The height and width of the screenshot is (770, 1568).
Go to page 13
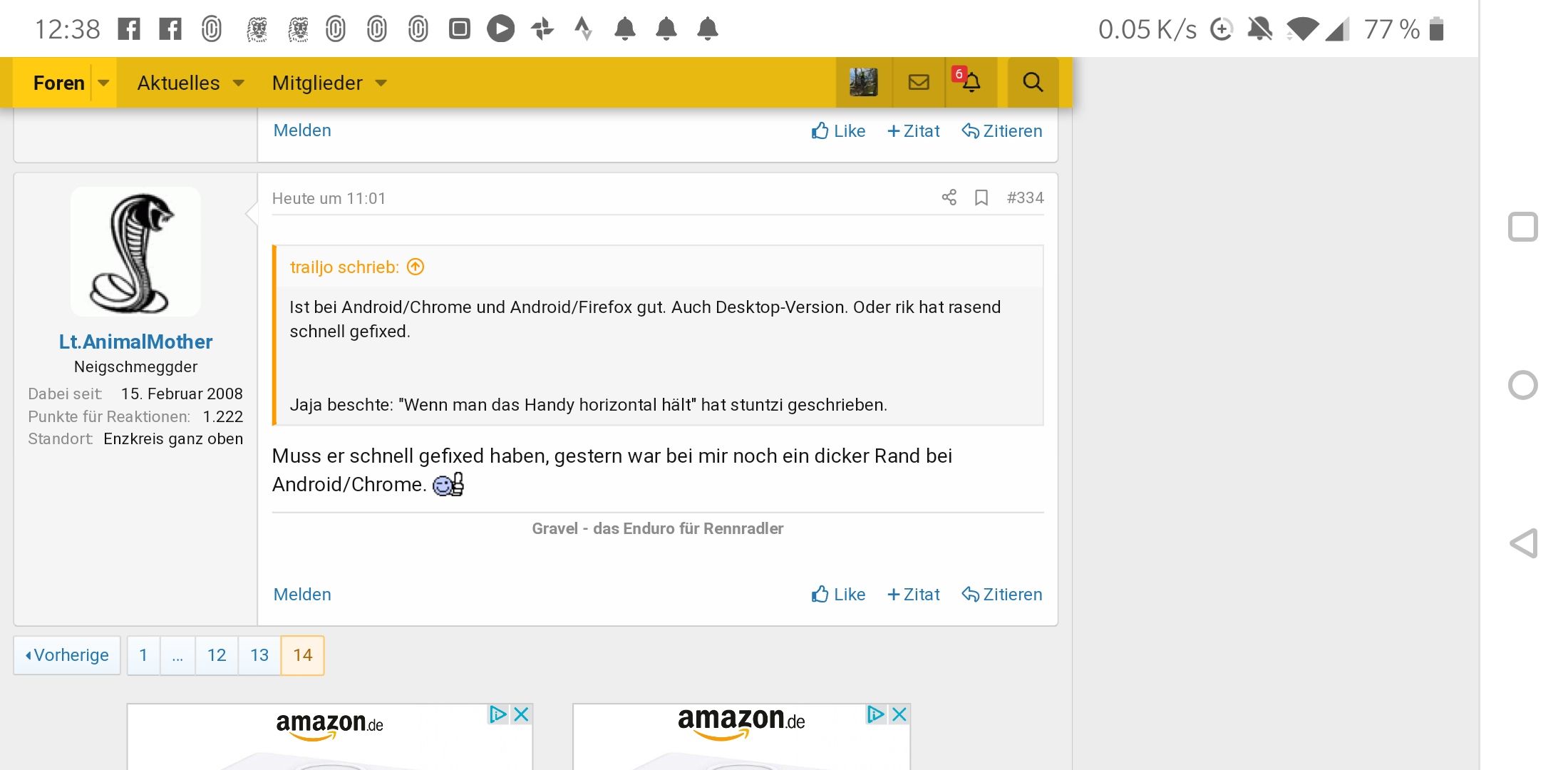coord(259,655)
